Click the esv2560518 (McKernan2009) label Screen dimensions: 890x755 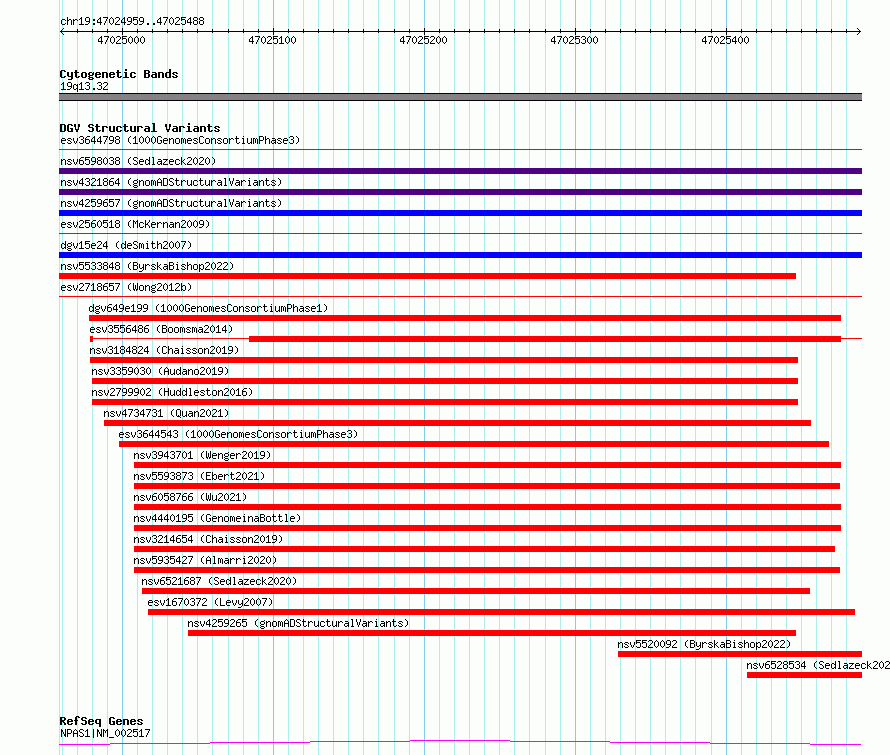click(135, 224)
